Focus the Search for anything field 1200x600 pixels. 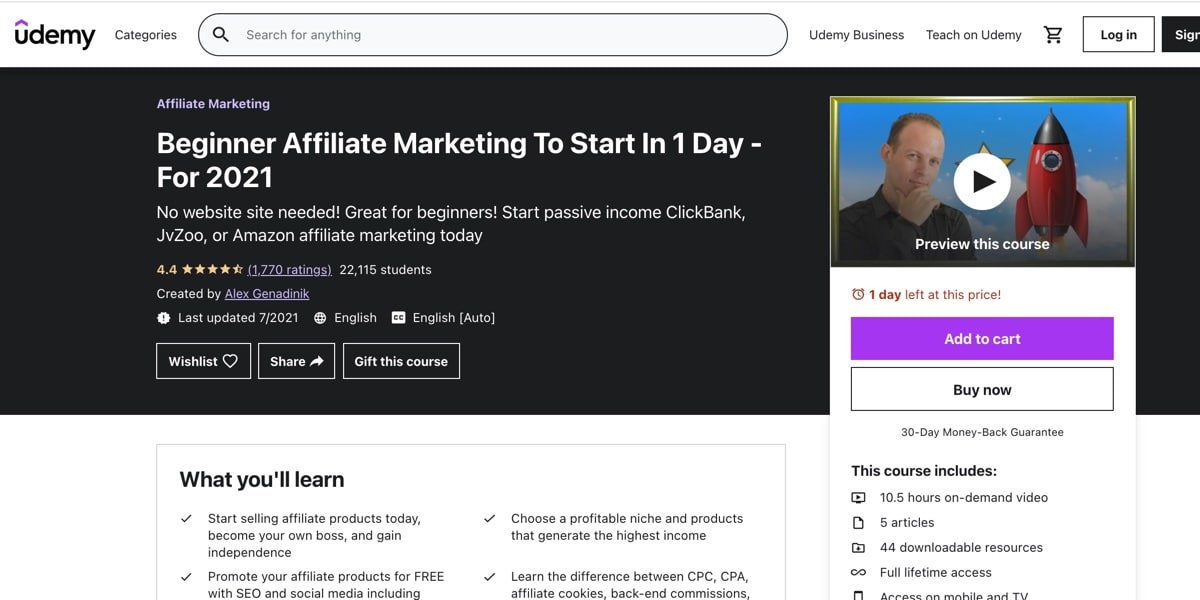point(493,35)
